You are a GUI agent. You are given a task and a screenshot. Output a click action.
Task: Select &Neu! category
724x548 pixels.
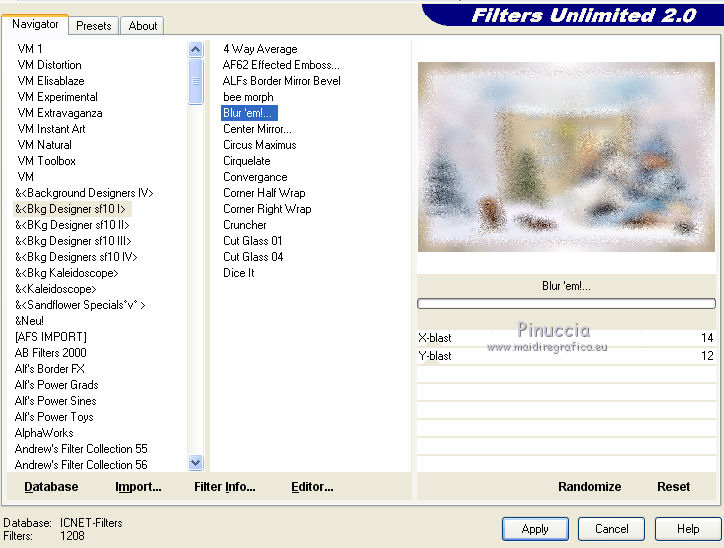click(x=29, y=321)
